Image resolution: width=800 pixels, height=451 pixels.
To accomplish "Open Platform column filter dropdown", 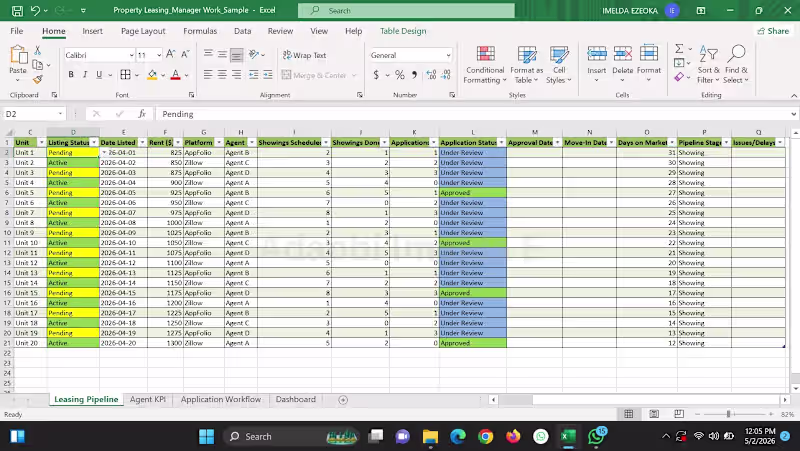I will pos(219,142).
